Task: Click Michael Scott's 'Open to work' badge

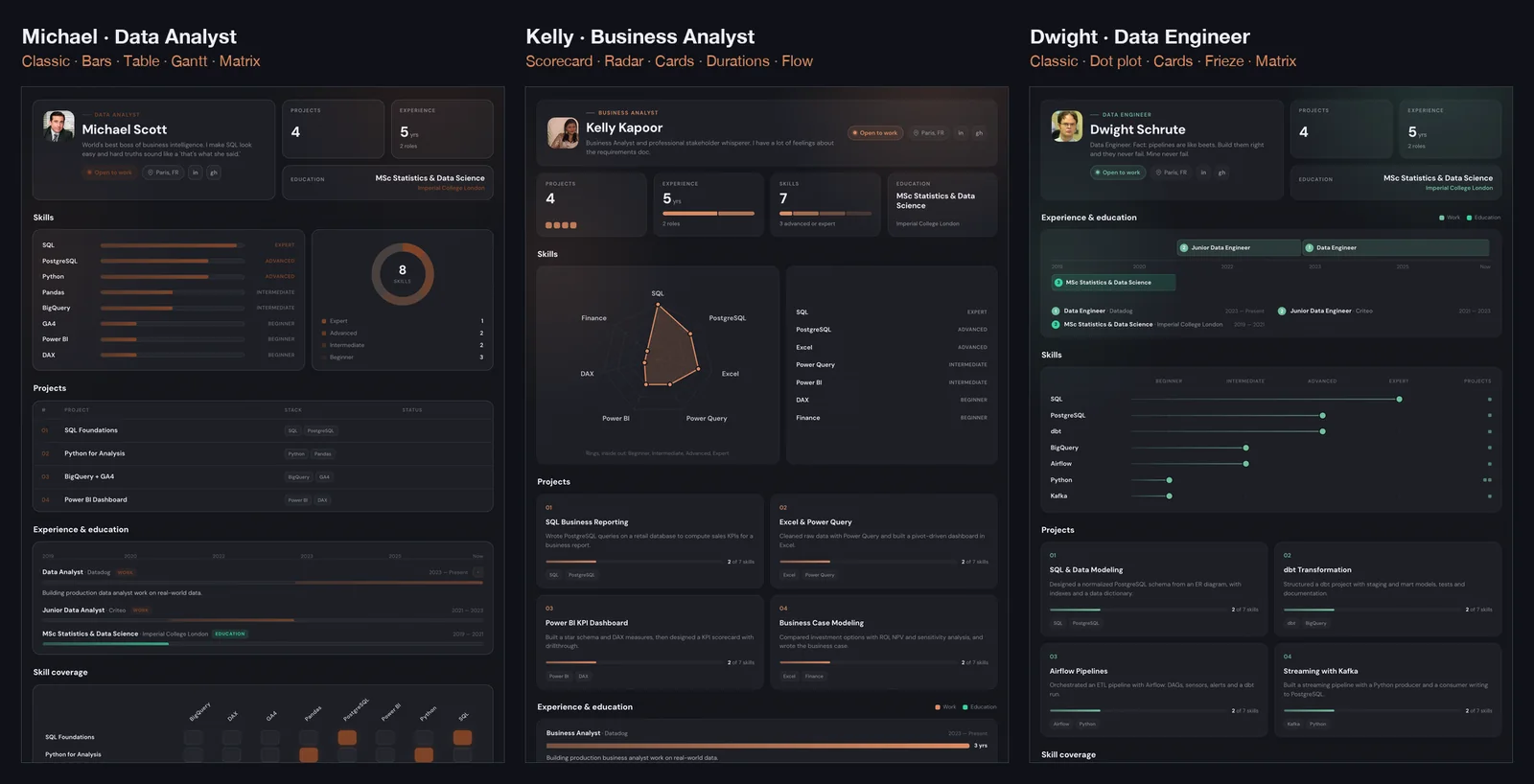Action: tap(109, 173)
